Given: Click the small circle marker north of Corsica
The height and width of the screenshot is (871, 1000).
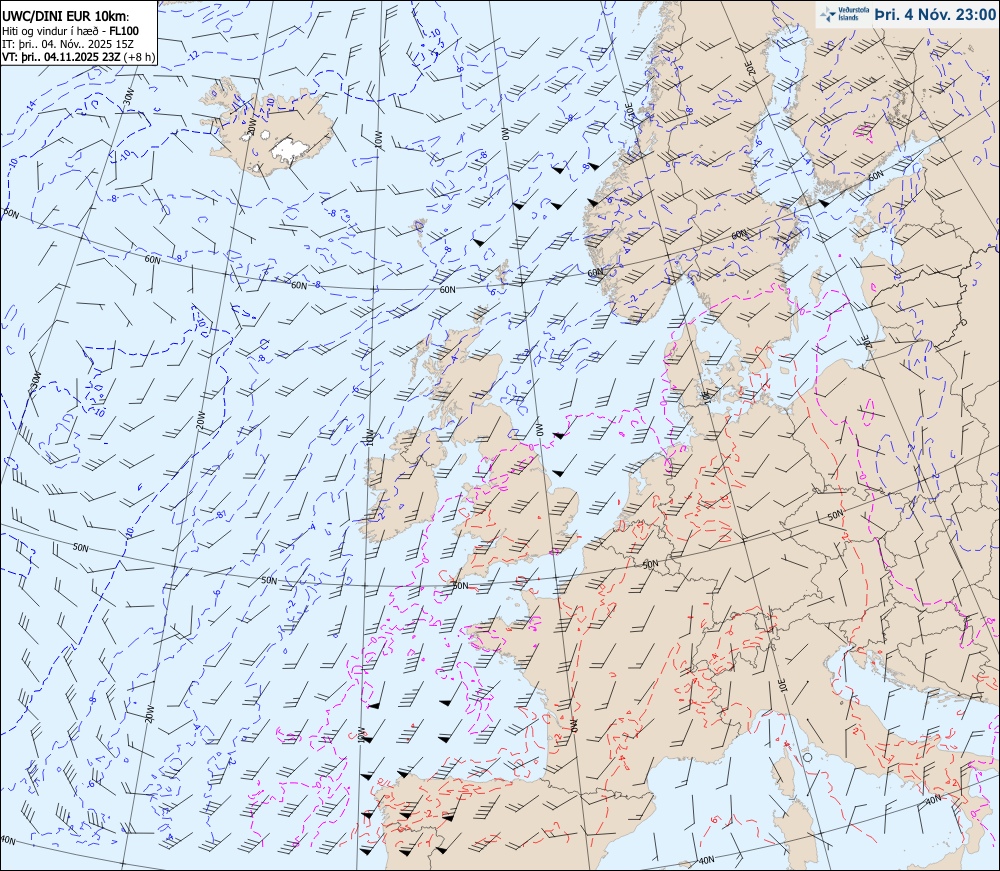Looking at the screenshot, I should click(807, 757).
